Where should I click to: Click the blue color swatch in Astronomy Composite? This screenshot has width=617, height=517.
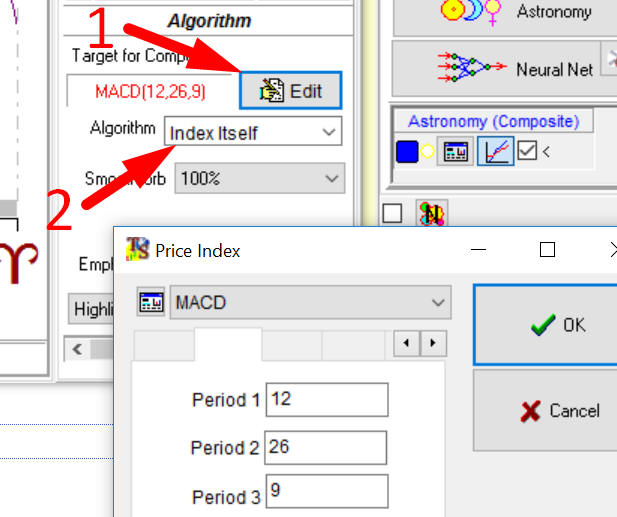click(x=407, y=152)
